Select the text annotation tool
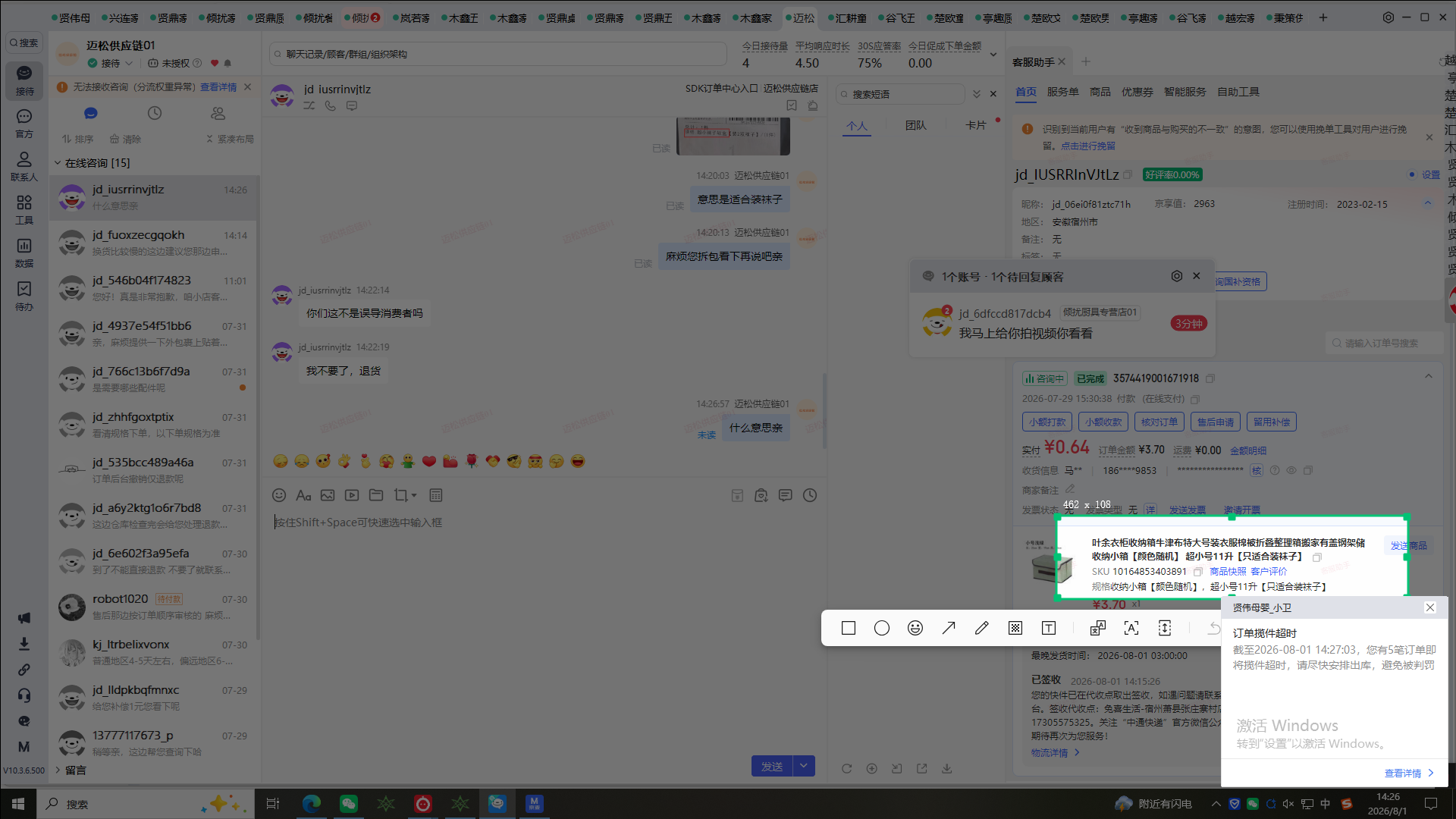The height and width of the screenshot is (819, 1456). tap(1049, 628)
